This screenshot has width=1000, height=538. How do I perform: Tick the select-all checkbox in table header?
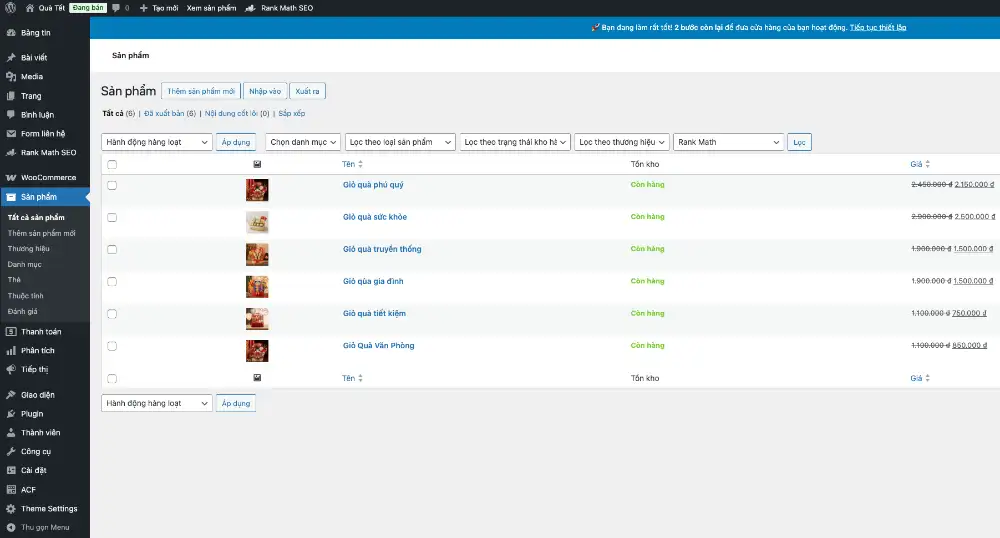pyautogui.click(x=112, y=164)
